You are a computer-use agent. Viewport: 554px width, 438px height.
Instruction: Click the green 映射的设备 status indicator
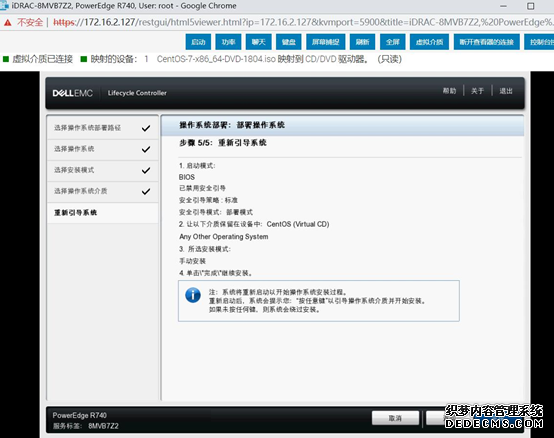(x=84, y=59)
